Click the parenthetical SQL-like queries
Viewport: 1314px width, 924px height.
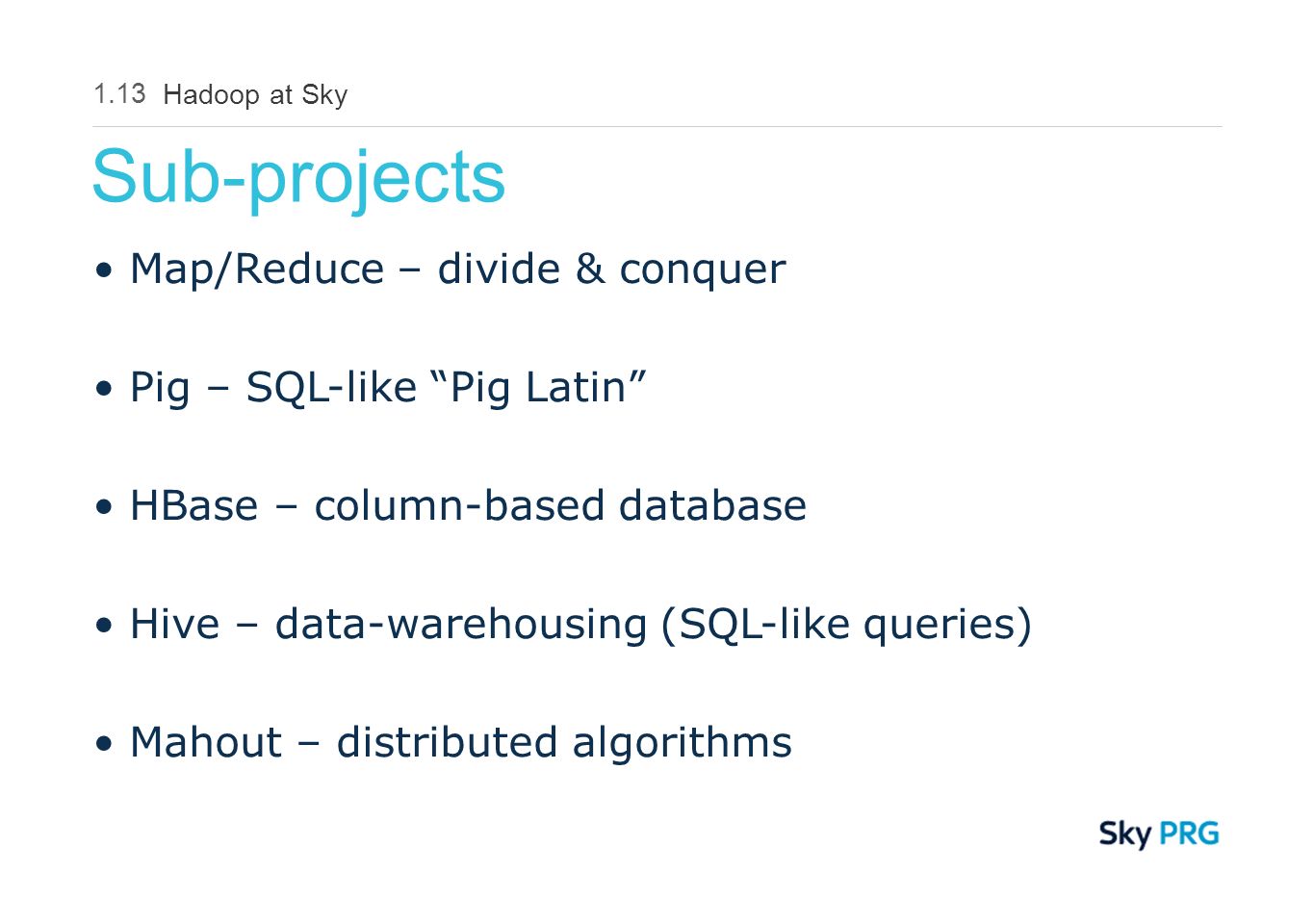tap(847, 625)
